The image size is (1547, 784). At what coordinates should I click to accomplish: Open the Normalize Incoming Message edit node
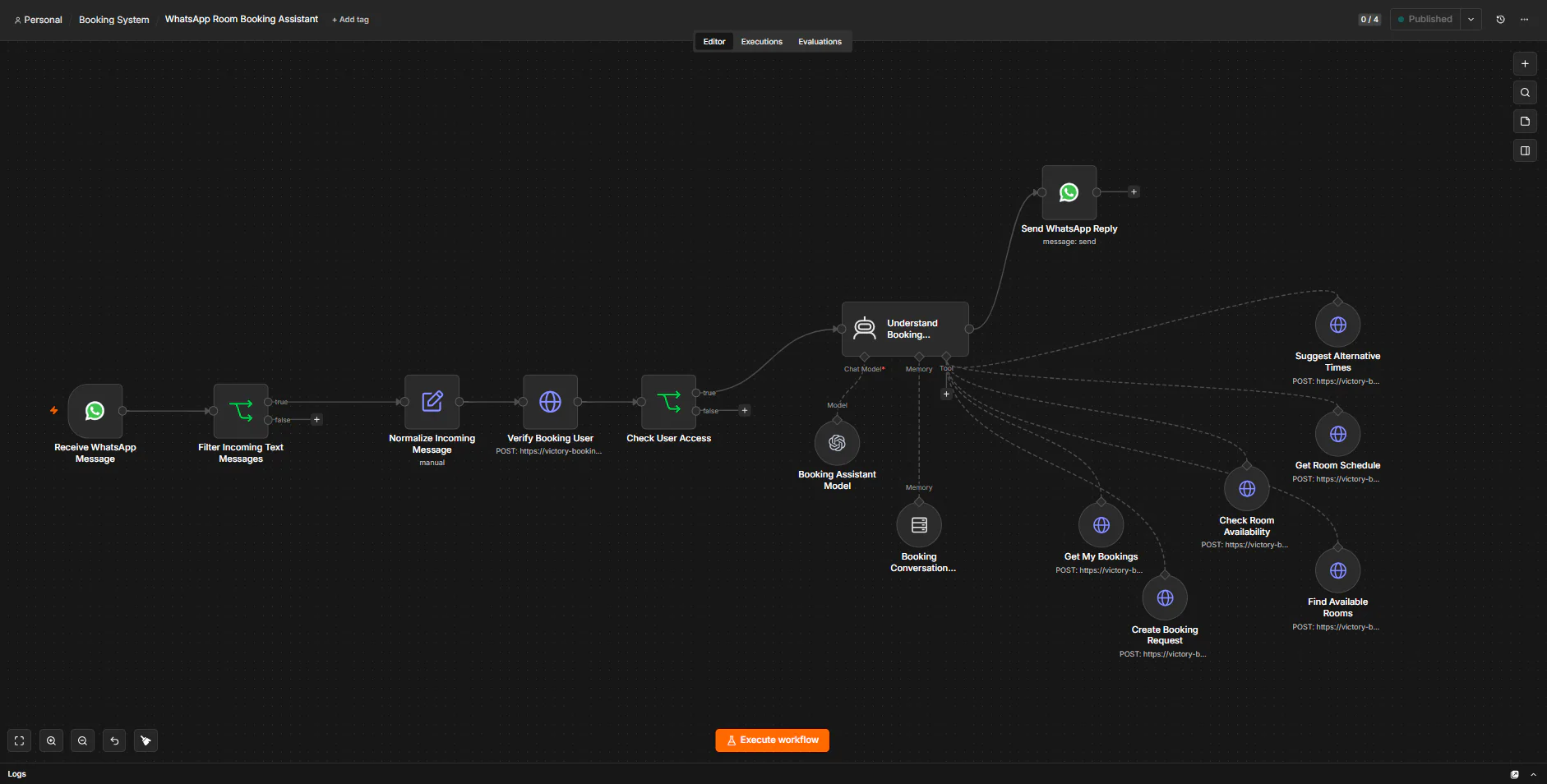click(x=432, y=402)
